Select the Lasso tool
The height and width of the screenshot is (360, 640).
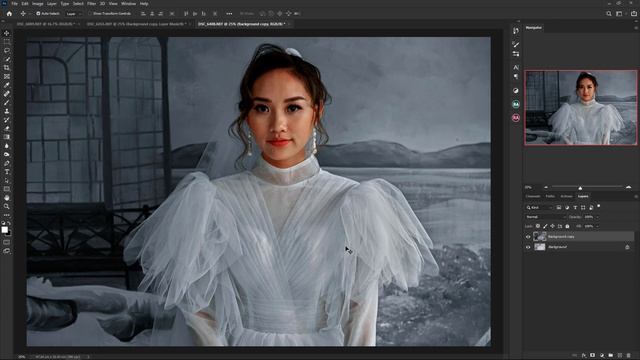7,51
